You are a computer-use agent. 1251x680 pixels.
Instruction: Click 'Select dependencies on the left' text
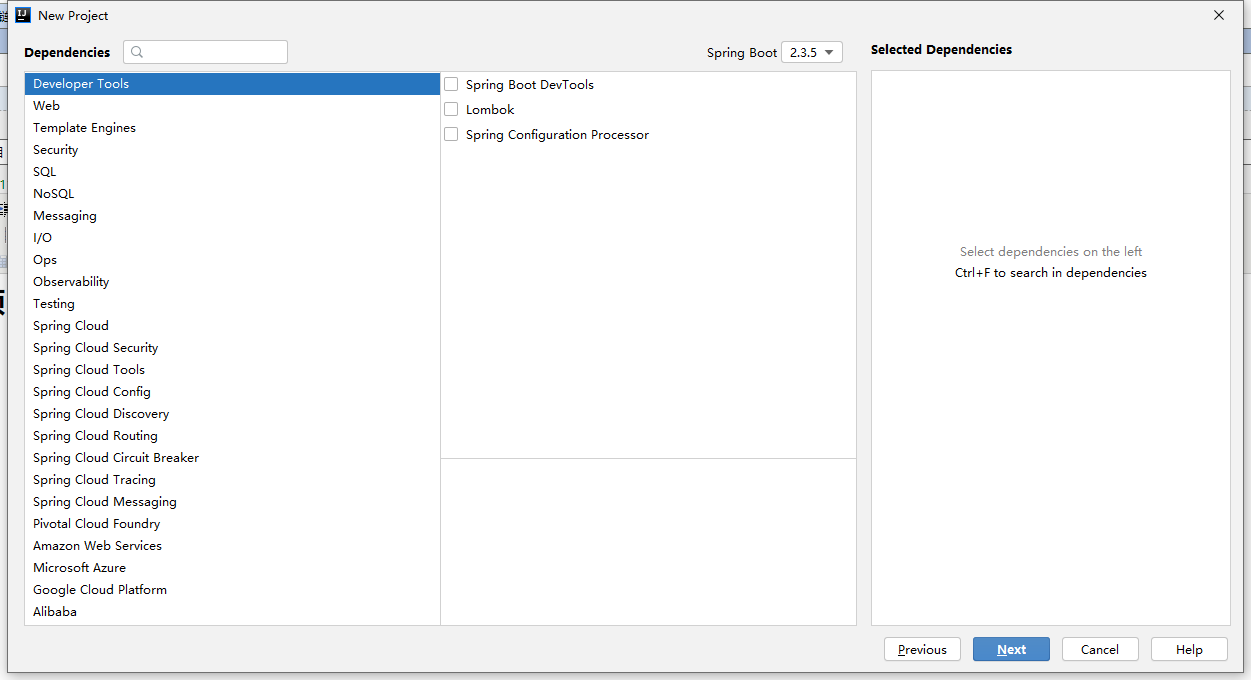(1051, 252)
